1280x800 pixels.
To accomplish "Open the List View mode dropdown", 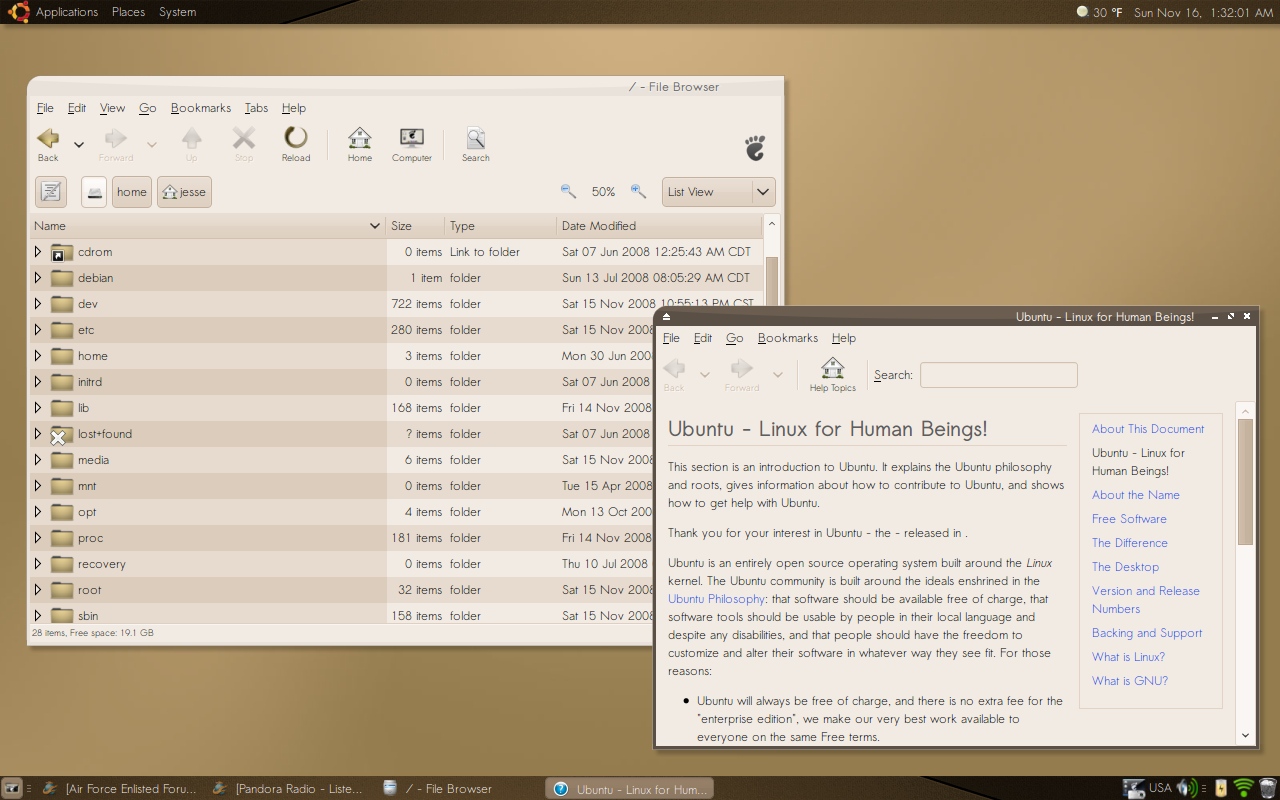I will 719,192.
